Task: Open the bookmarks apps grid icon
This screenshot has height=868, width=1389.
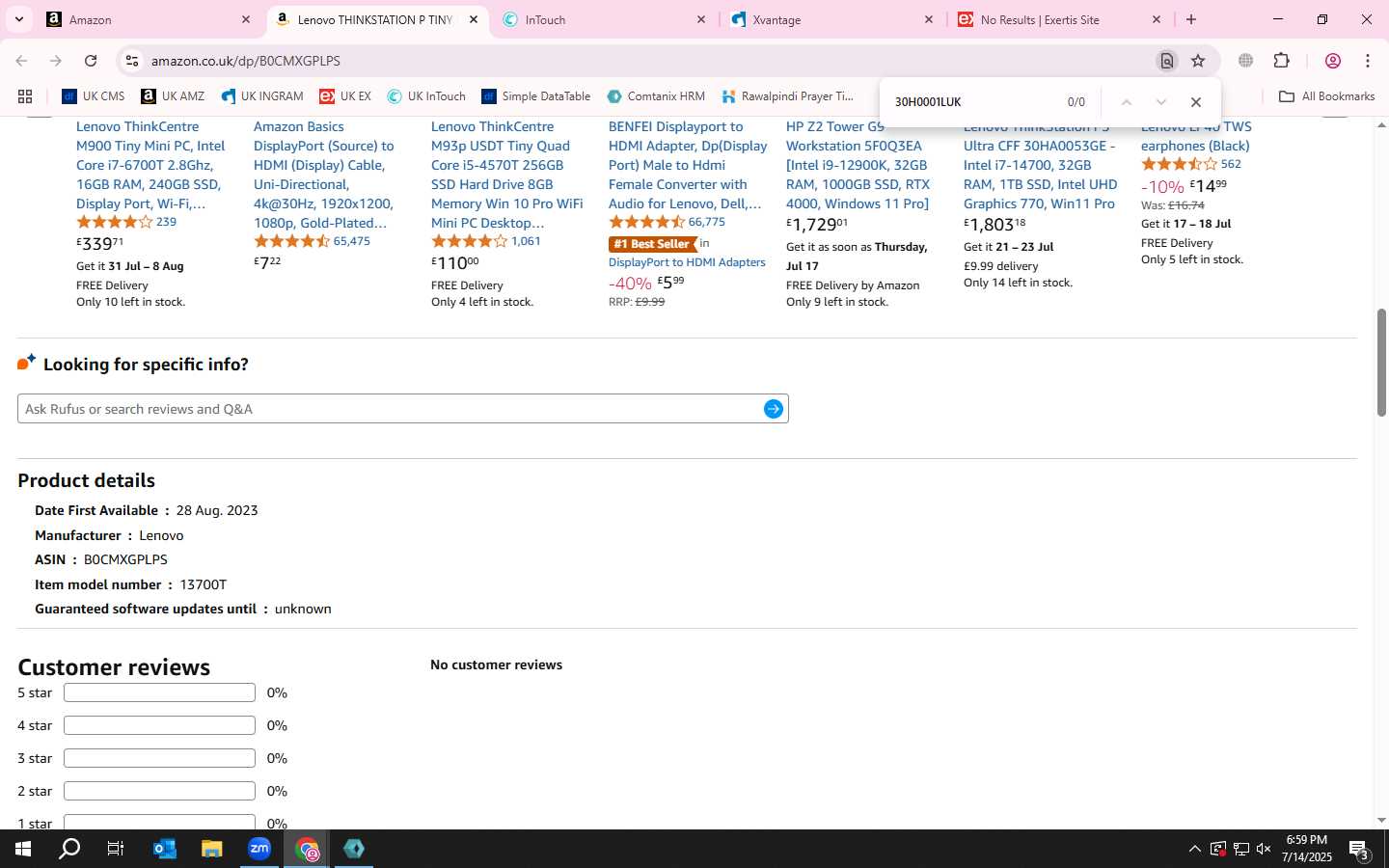Action: [25, 96]
